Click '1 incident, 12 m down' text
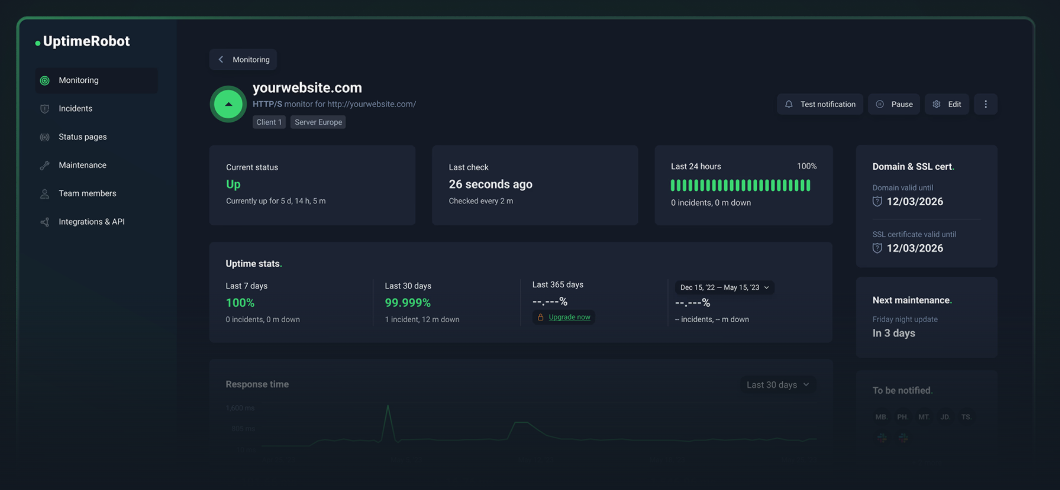The height and width of the screenshot is (490, 1060). (422, 320)
